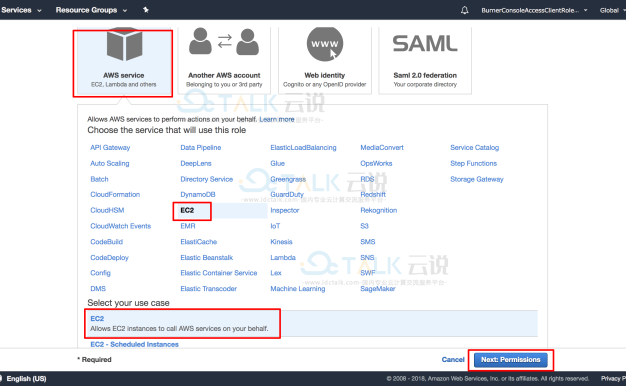Expand the Services dropdown menu
The image size is (626, 386).
[x=21, y=10]
